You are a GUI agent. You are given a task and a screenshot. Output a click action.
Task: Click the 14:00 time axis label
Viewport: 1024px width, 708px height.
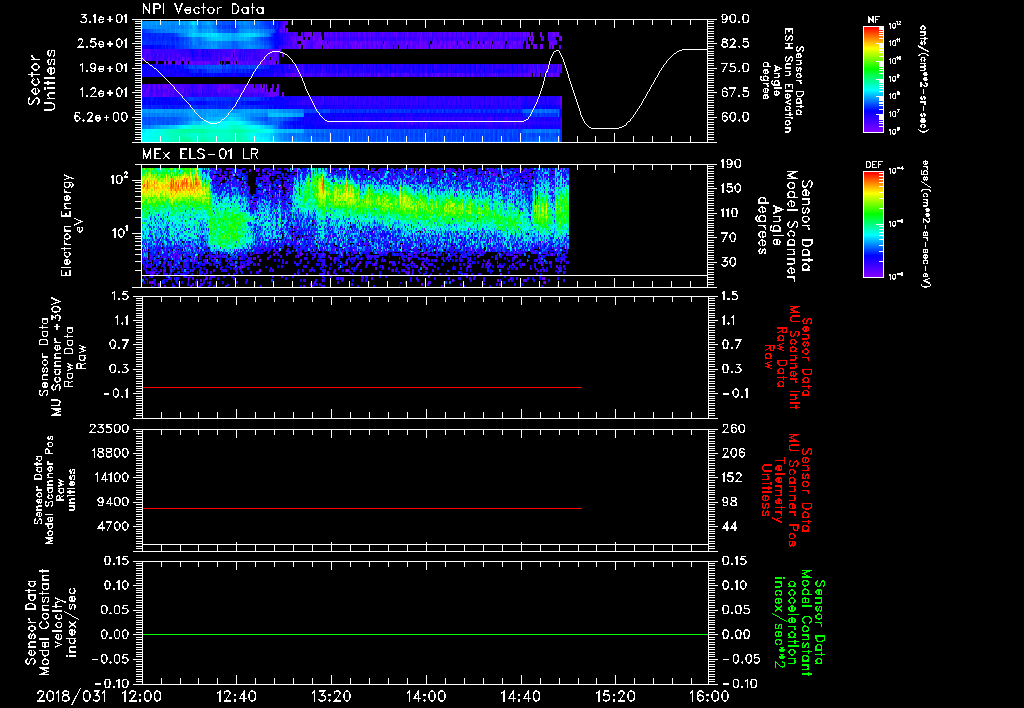[x=426, y=696]
